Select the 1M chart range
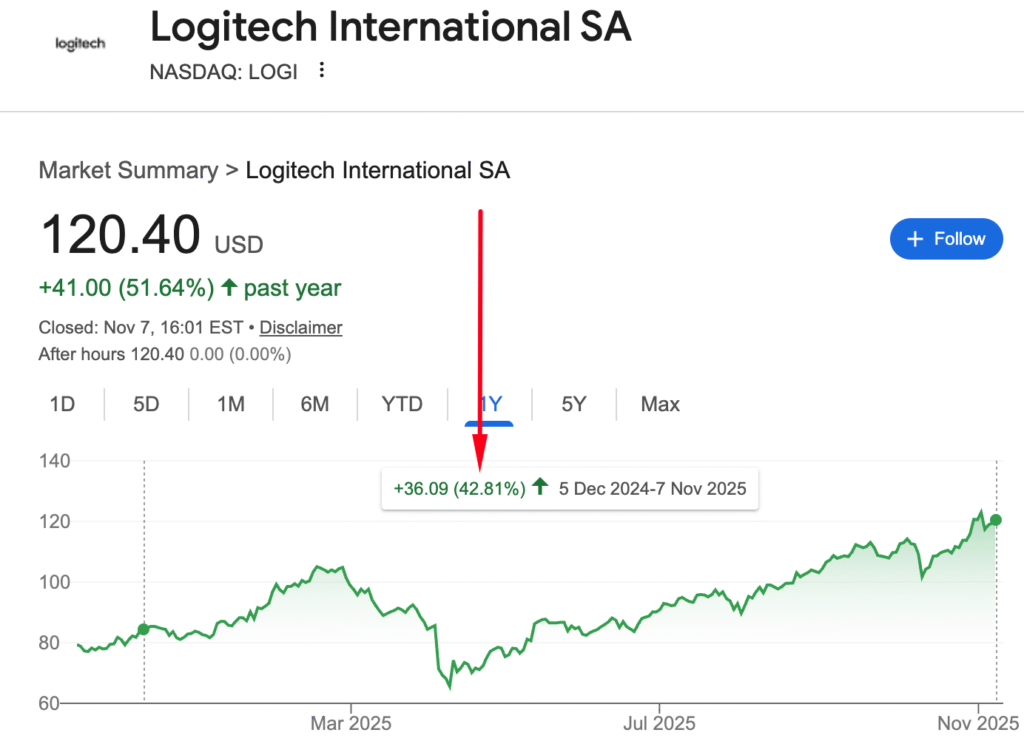This screenshot has width=1024, height=744. [230, 404]
